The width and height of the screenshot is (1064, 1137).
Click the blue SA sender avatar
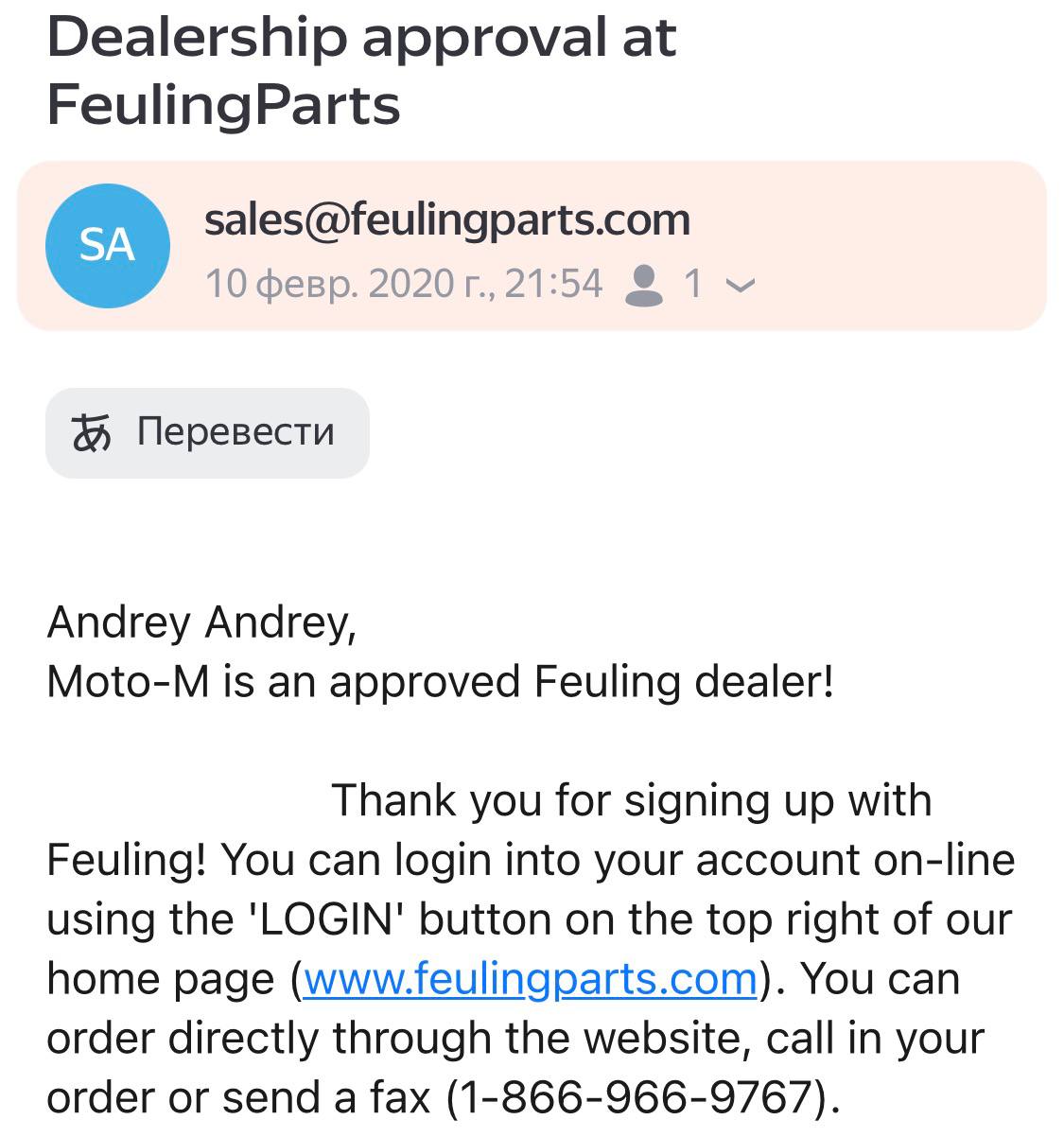(107, 246)
